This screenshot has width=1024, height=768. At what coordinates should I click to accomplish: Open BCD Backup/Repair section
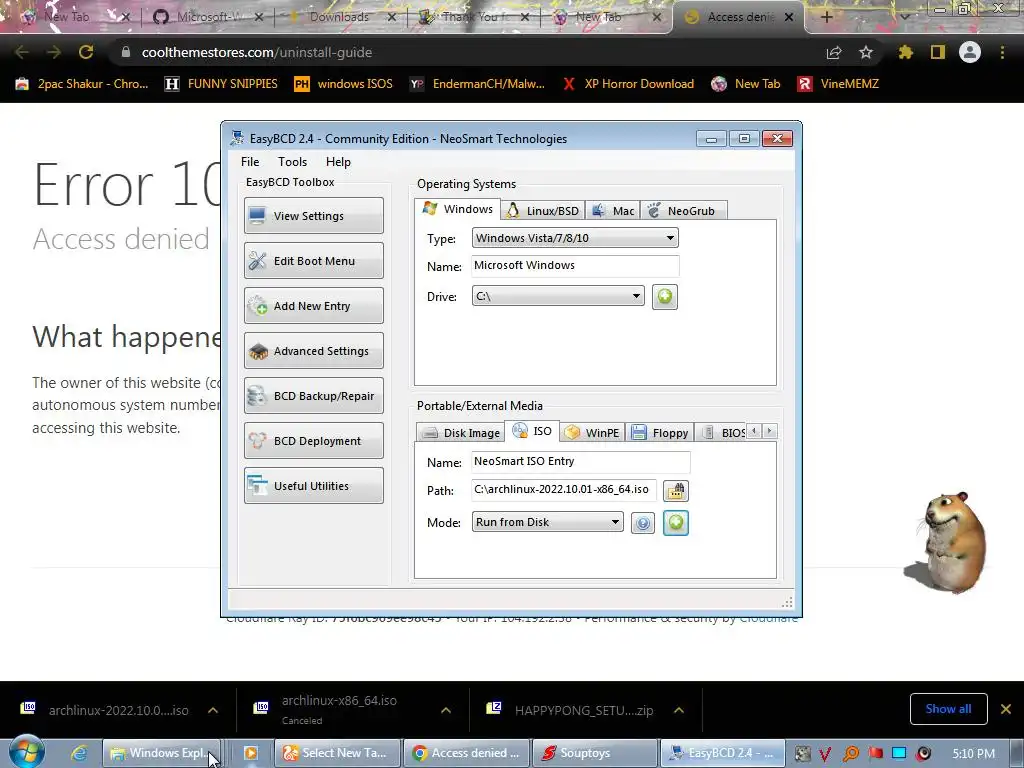(313, 396)
